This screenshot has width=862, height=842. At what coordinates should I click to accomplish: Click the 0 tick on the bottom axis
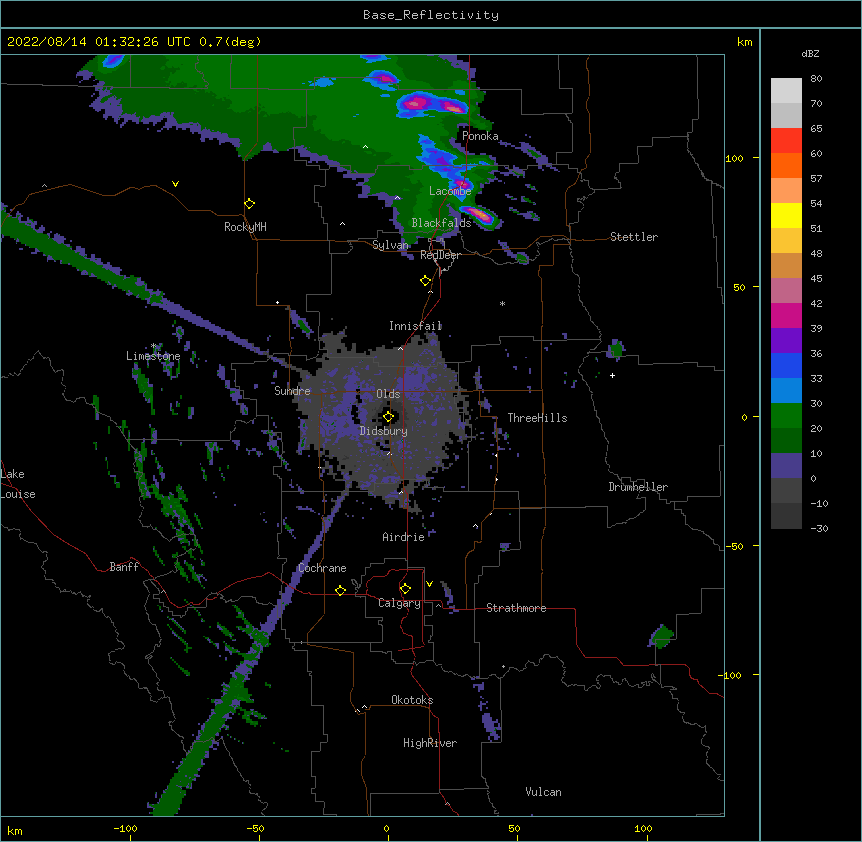(x=386, y=828)
